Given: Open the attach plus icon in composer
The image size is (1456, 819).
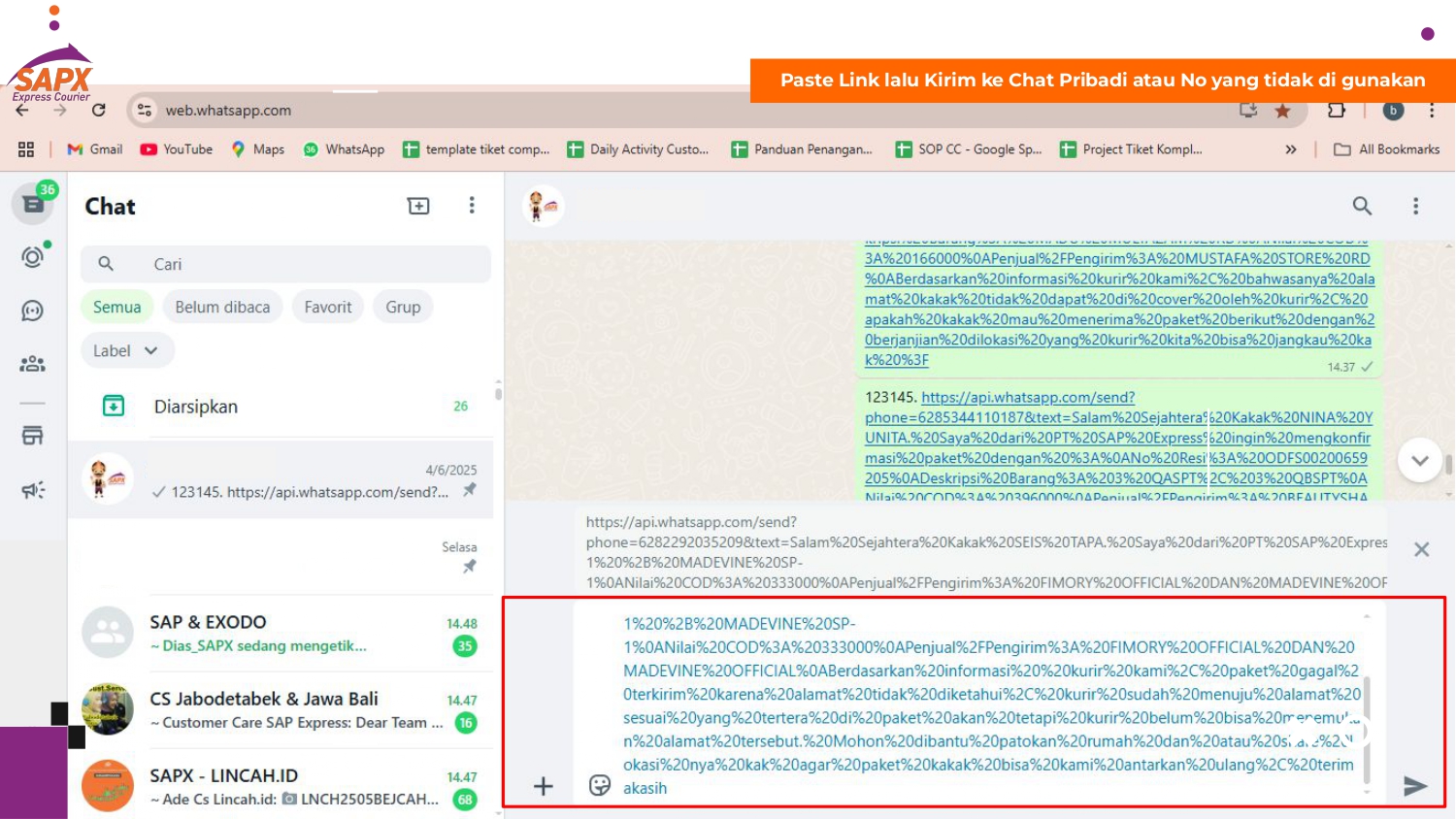Looking at the screenshot, I should coord(544,786).
